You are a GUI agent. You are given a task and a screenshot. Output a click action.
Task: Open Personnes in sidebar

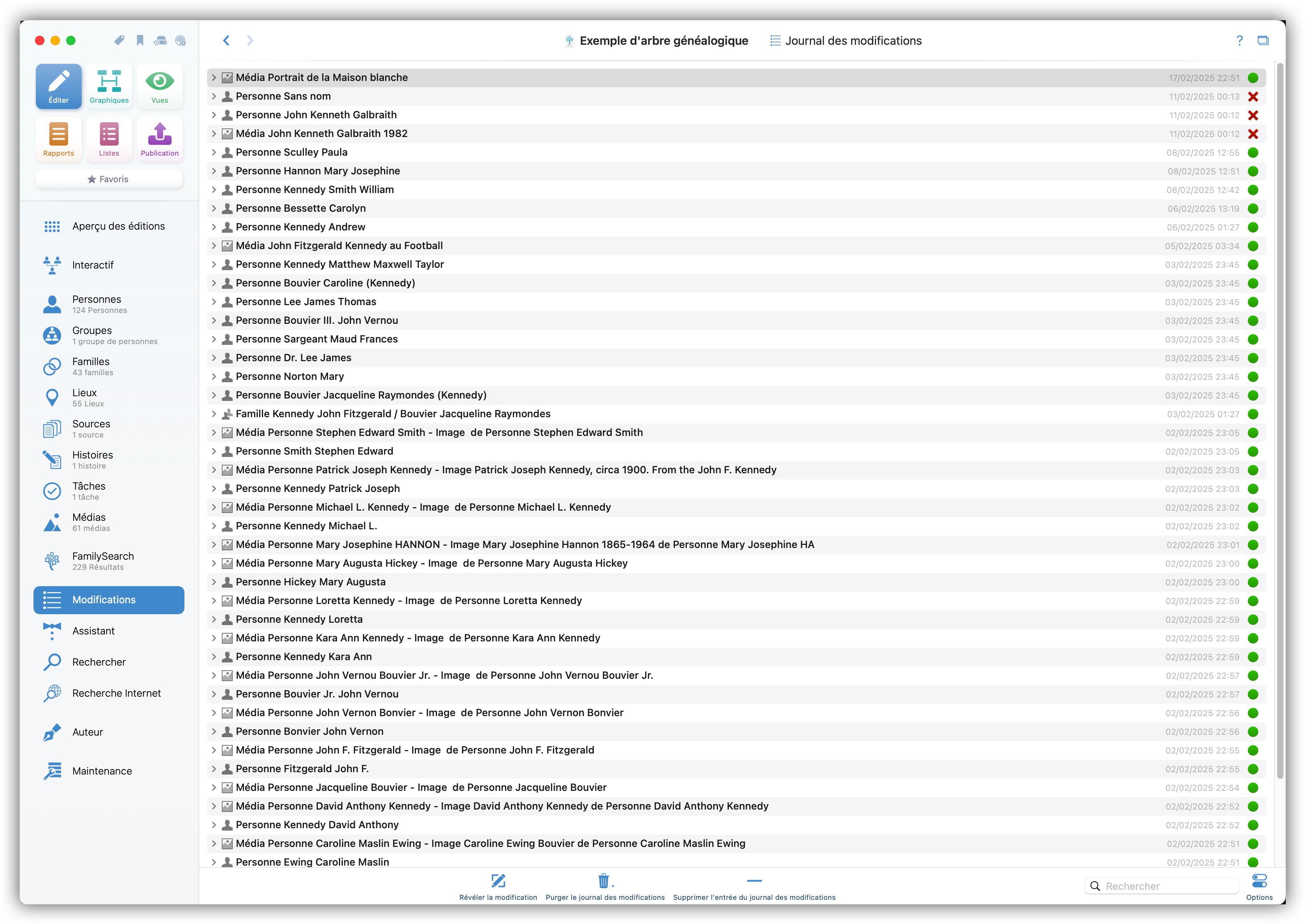(x=109, y=304)
